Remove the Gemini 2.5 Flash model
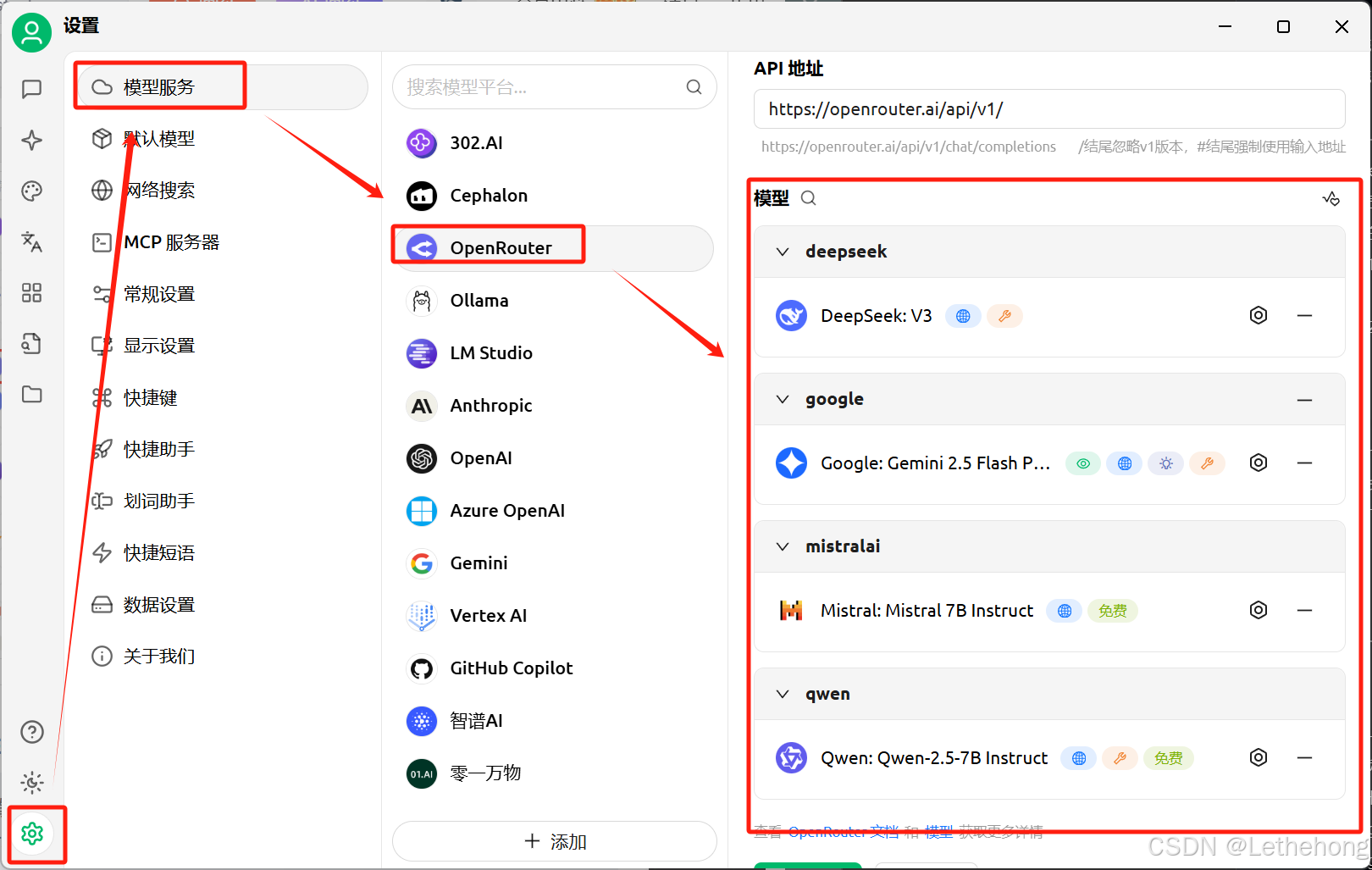The height and width of the screenshot is (870, 1372). tap(1304, 463)
